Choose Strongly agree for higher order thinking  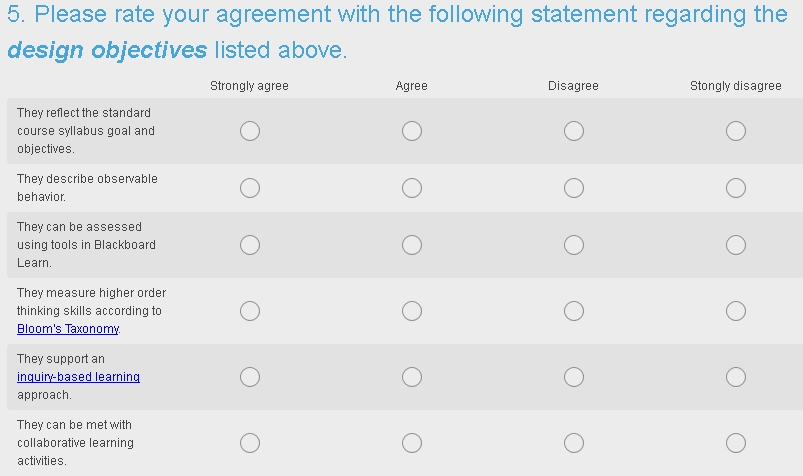pos(250,311)
